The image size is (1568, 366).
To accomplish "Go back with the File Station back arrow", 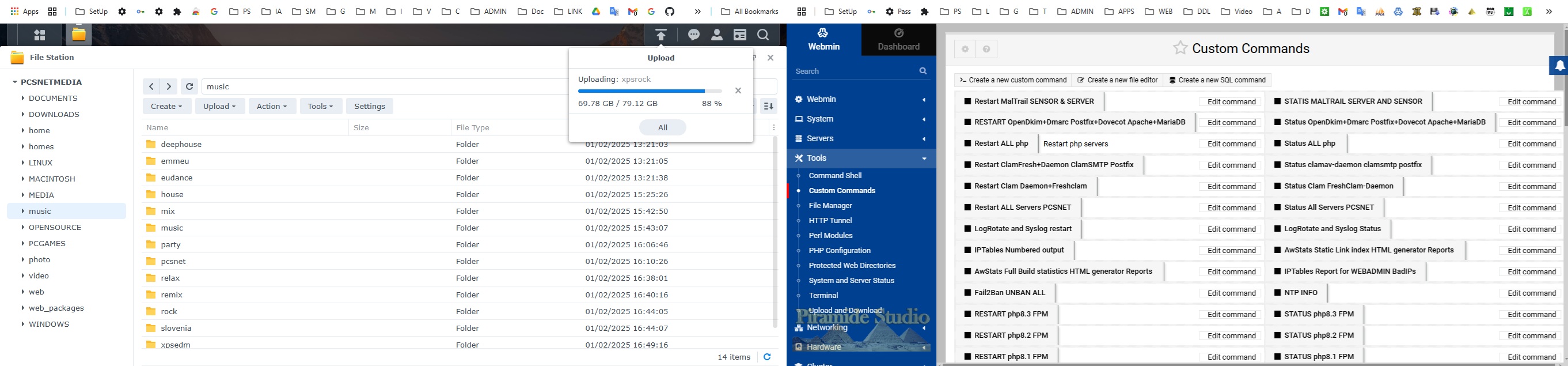I will [x=151, y=86].
